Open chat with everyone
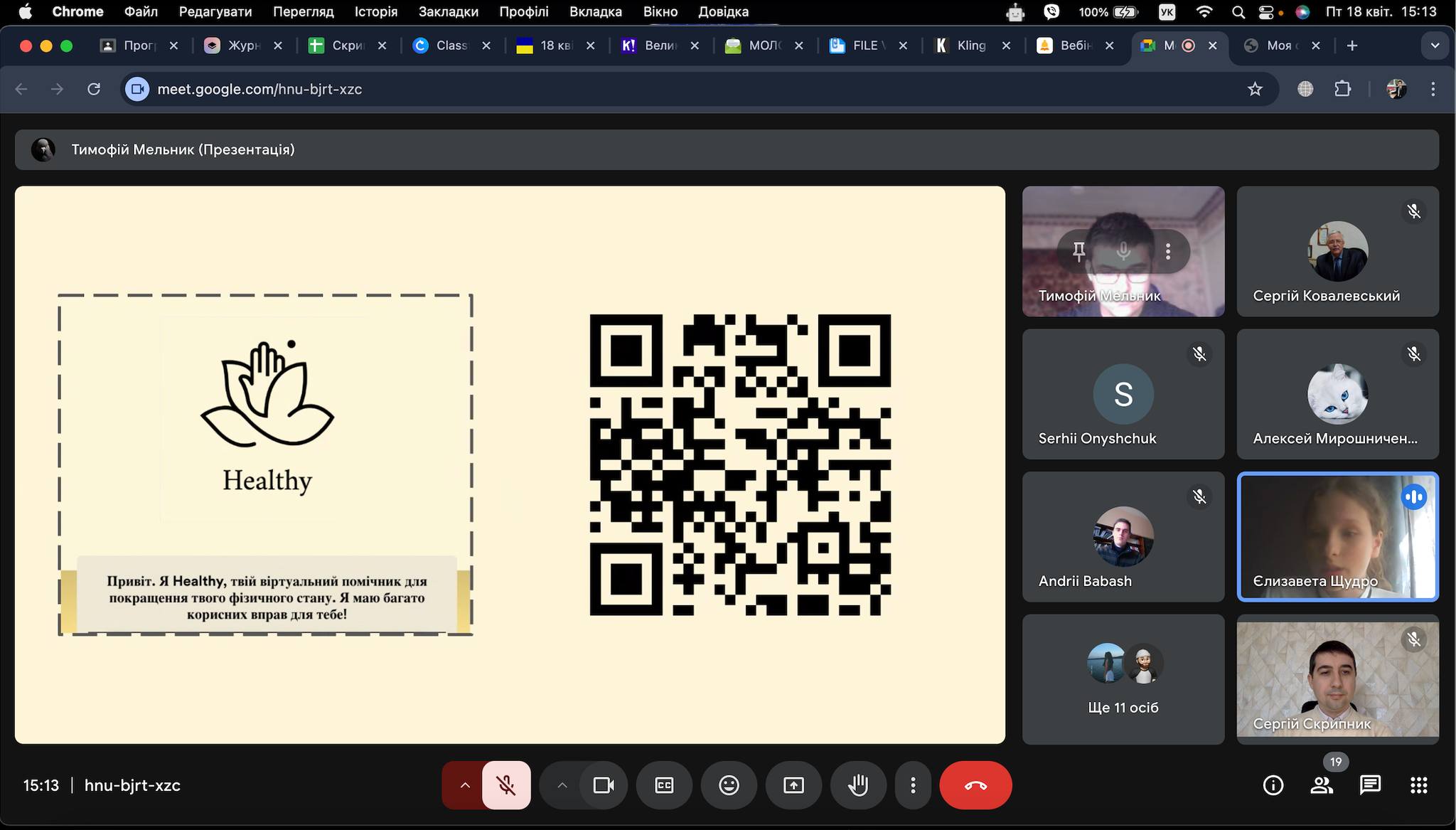 1370,785
